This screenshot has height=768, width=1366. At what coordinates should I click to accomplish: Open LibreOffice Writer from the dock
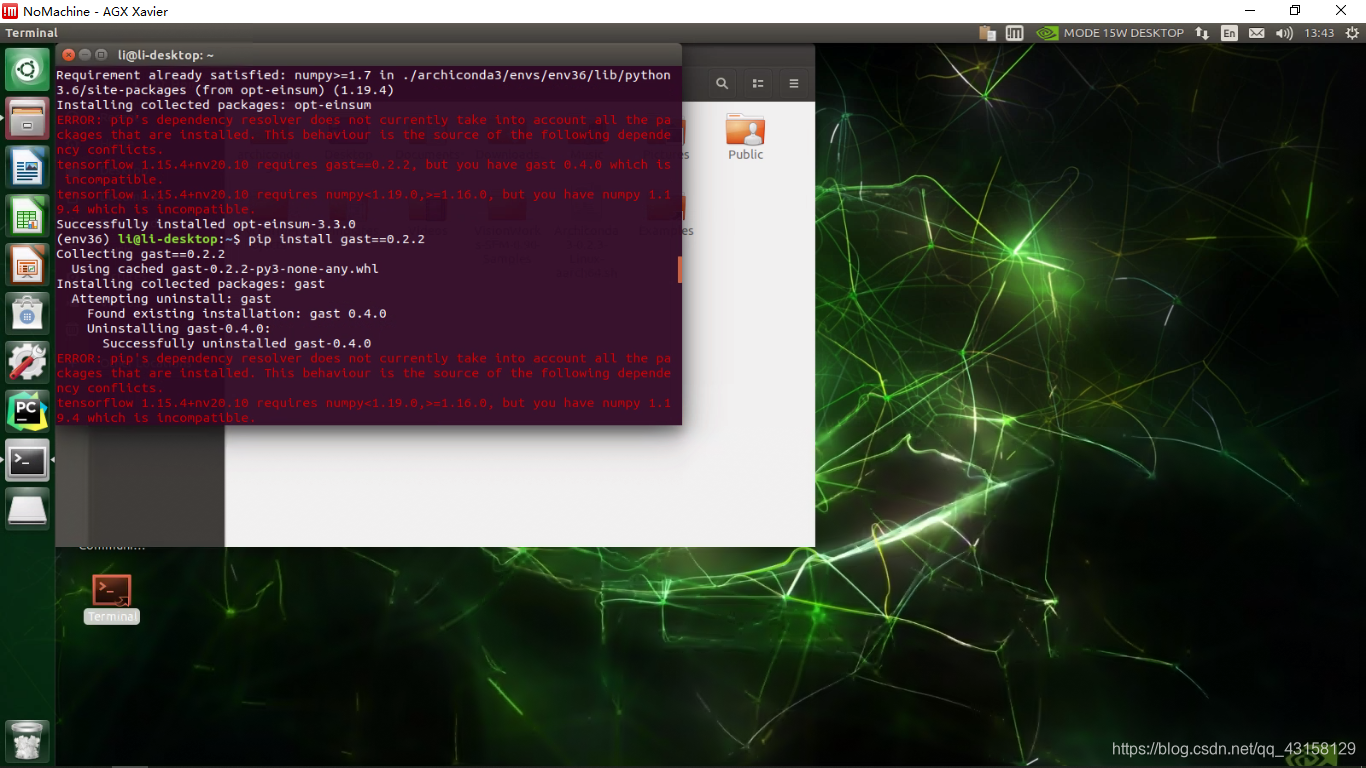click(27, 167)
